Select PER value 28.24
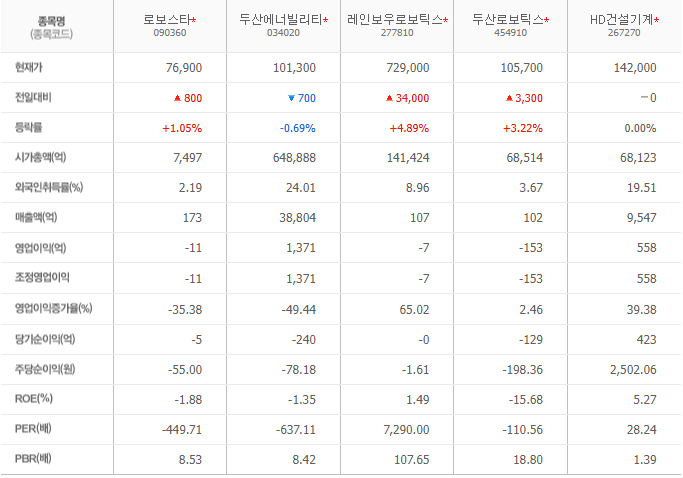This screenshot has width=683, height=478. point(642,430)
